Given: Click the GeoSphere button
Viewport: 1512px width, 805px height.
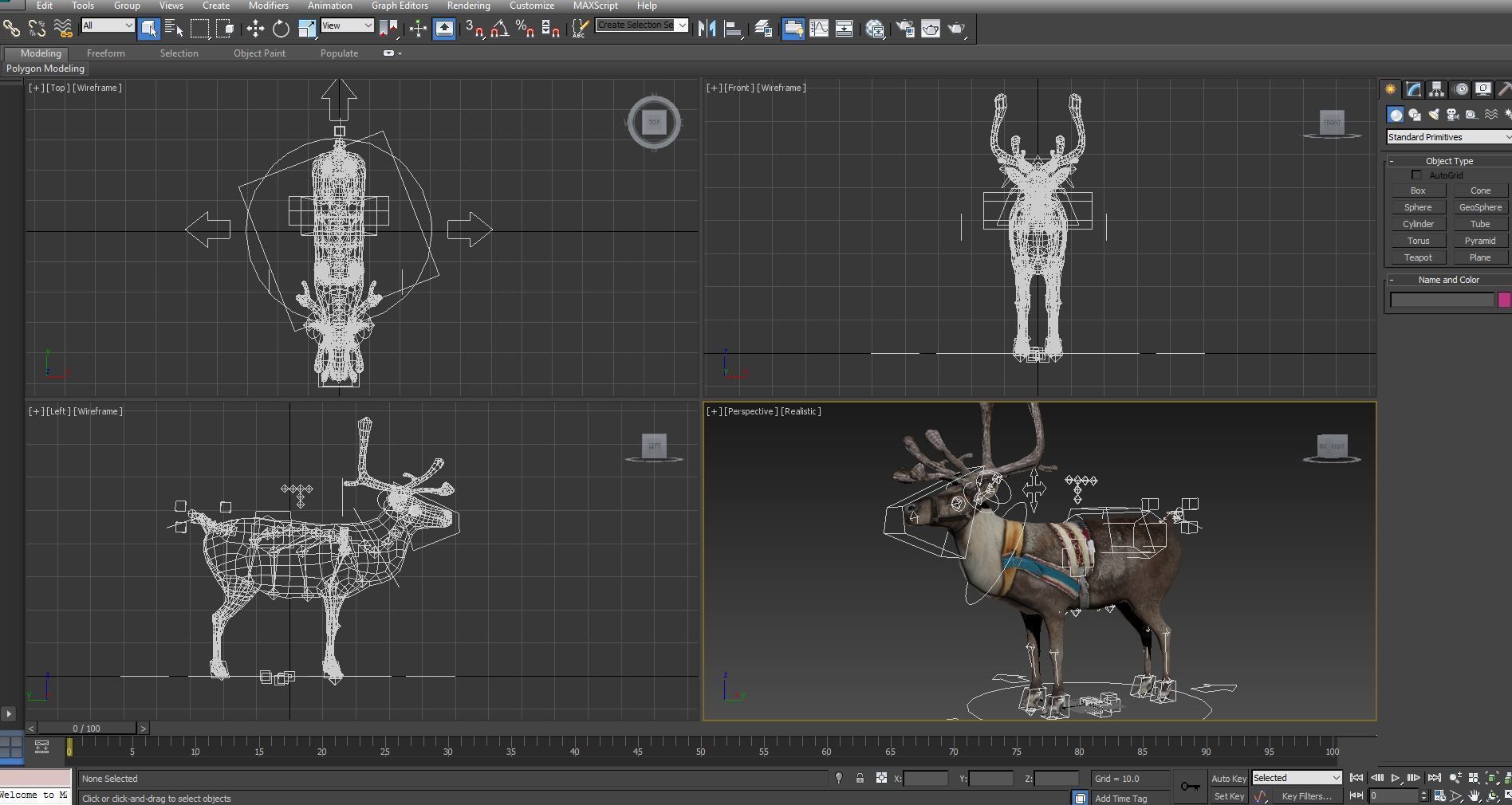Looking at the screenshot, I should pyautogui.click(x=1480, y=207).
